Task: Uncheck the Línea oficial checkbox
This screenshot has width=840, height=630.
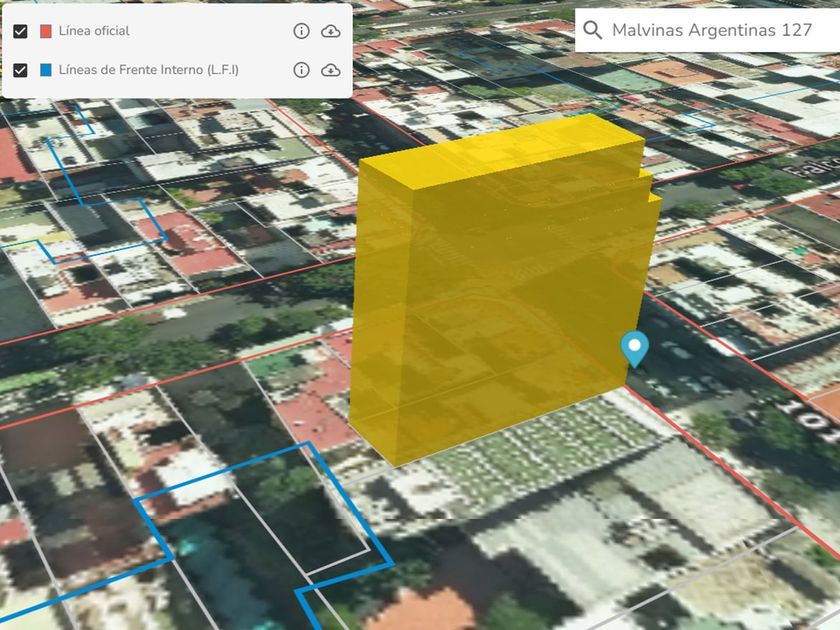Action: pos(20,31)
